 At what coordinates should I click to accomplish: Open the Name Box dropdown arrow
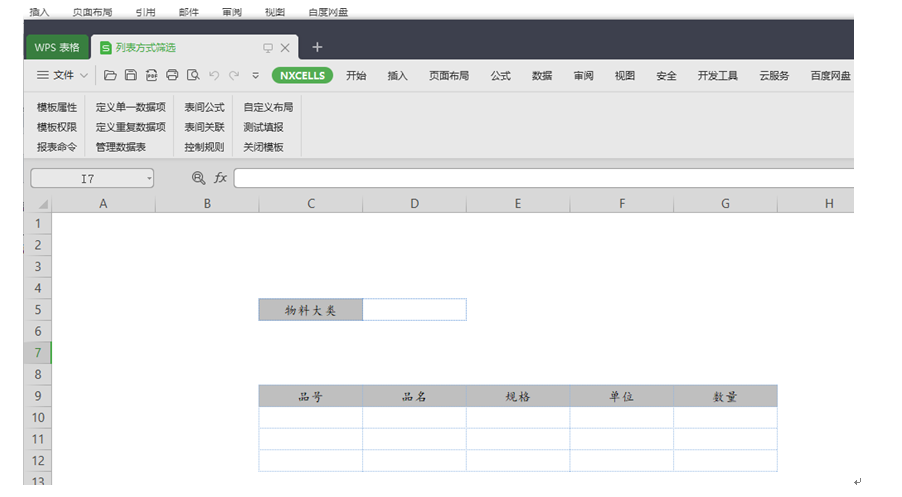coord(149,178)
